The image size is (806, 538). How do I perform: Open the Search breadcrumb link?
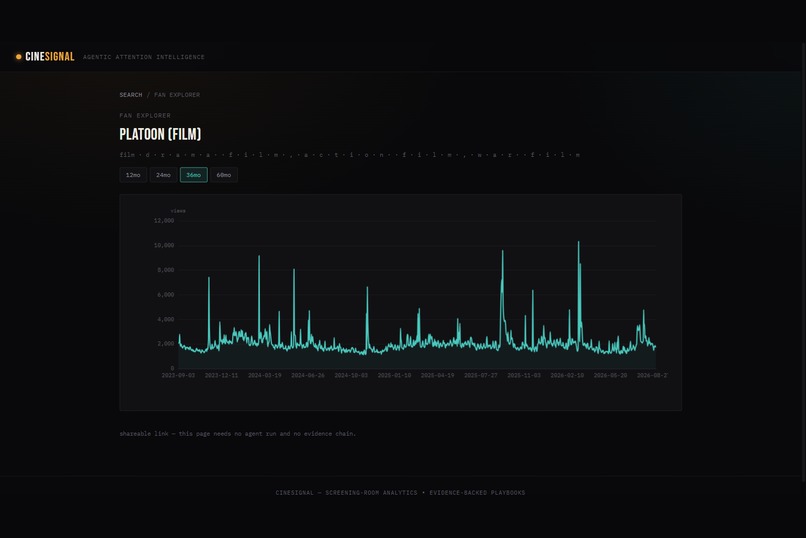tap(131, 95)
